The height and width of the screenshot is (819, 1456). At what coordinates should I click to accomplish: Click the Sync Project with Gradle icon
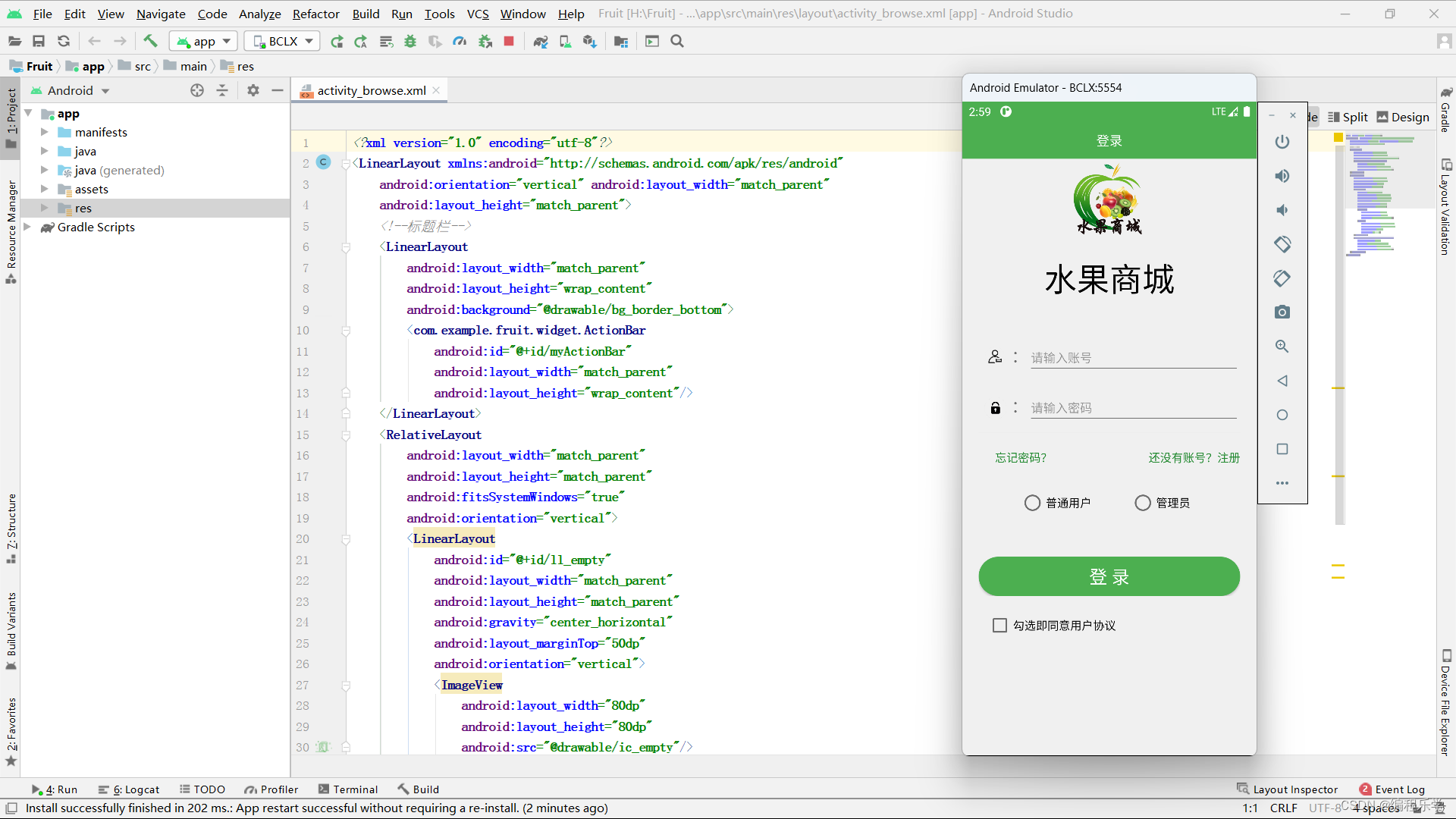541,42
